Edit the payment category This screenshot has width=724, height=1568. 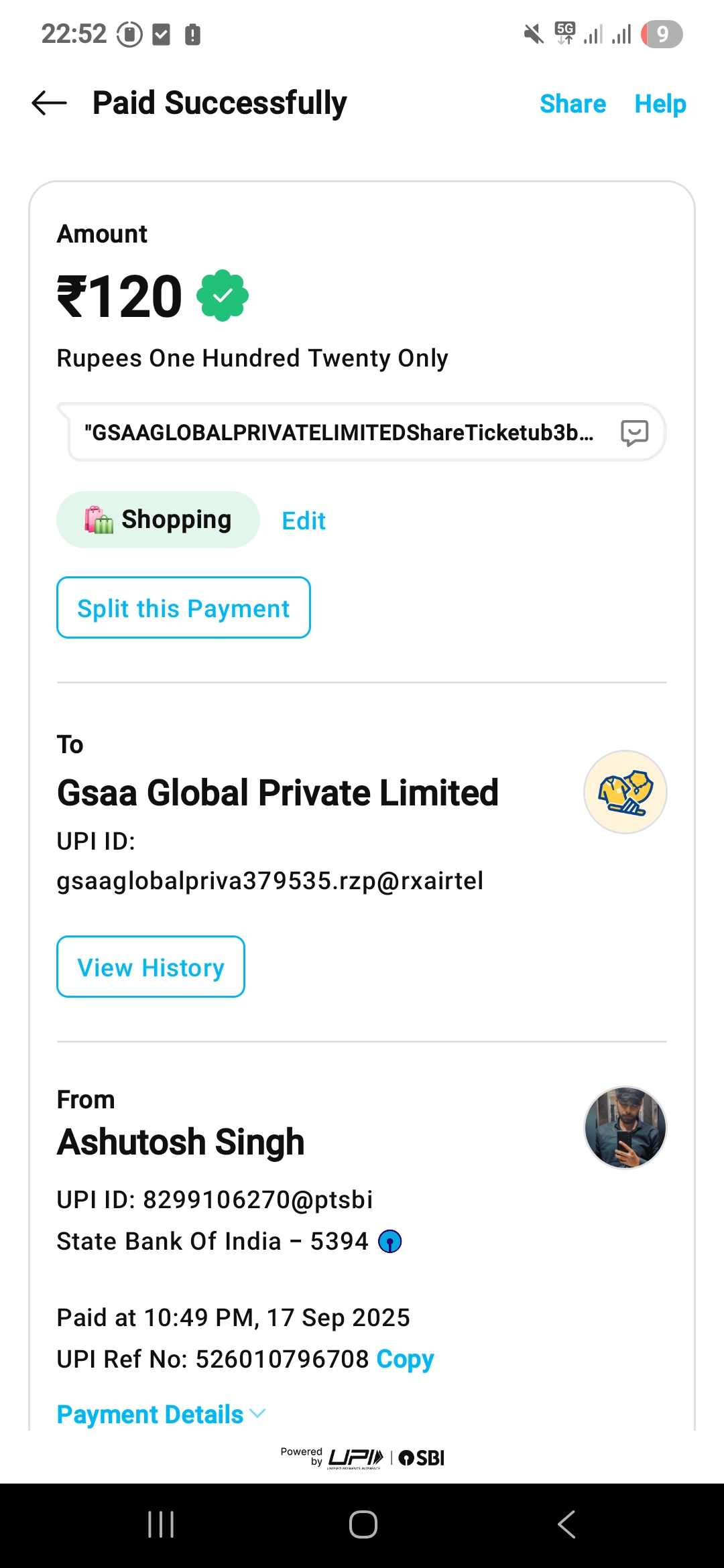(304, 521)
